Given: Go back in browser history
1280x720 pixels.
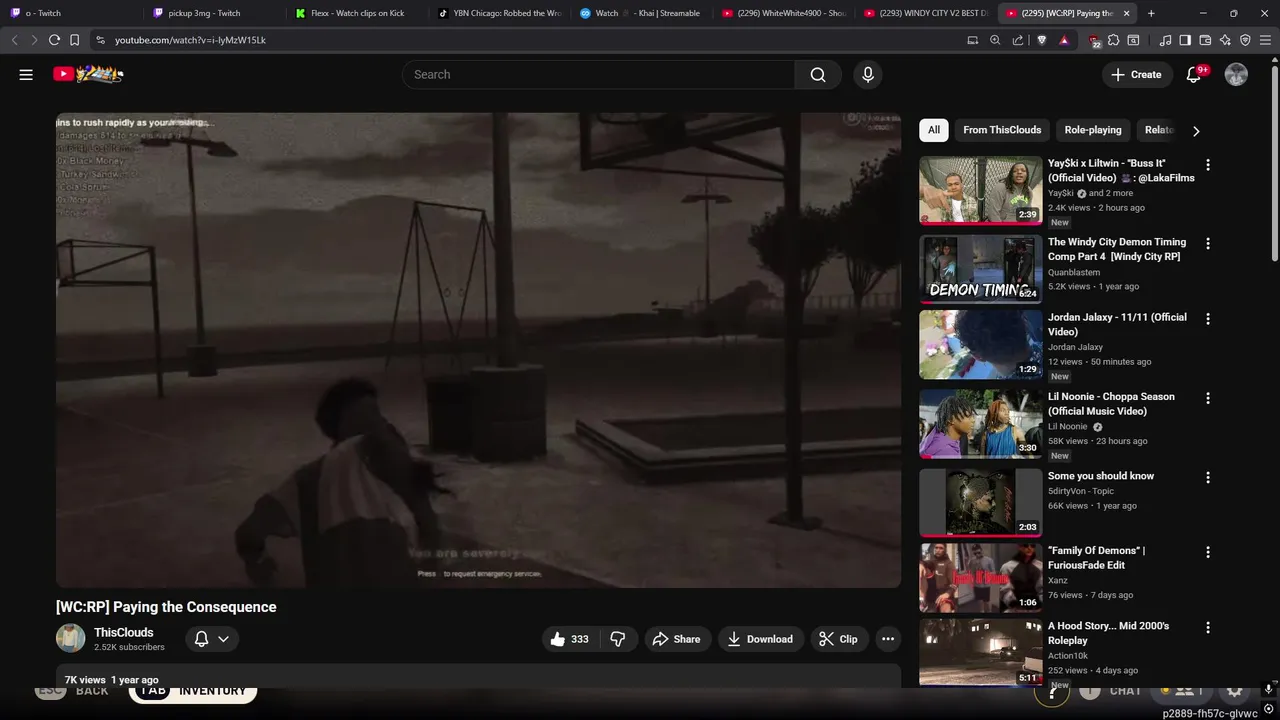Looking at the screenshot, I should tap(14, 40).
